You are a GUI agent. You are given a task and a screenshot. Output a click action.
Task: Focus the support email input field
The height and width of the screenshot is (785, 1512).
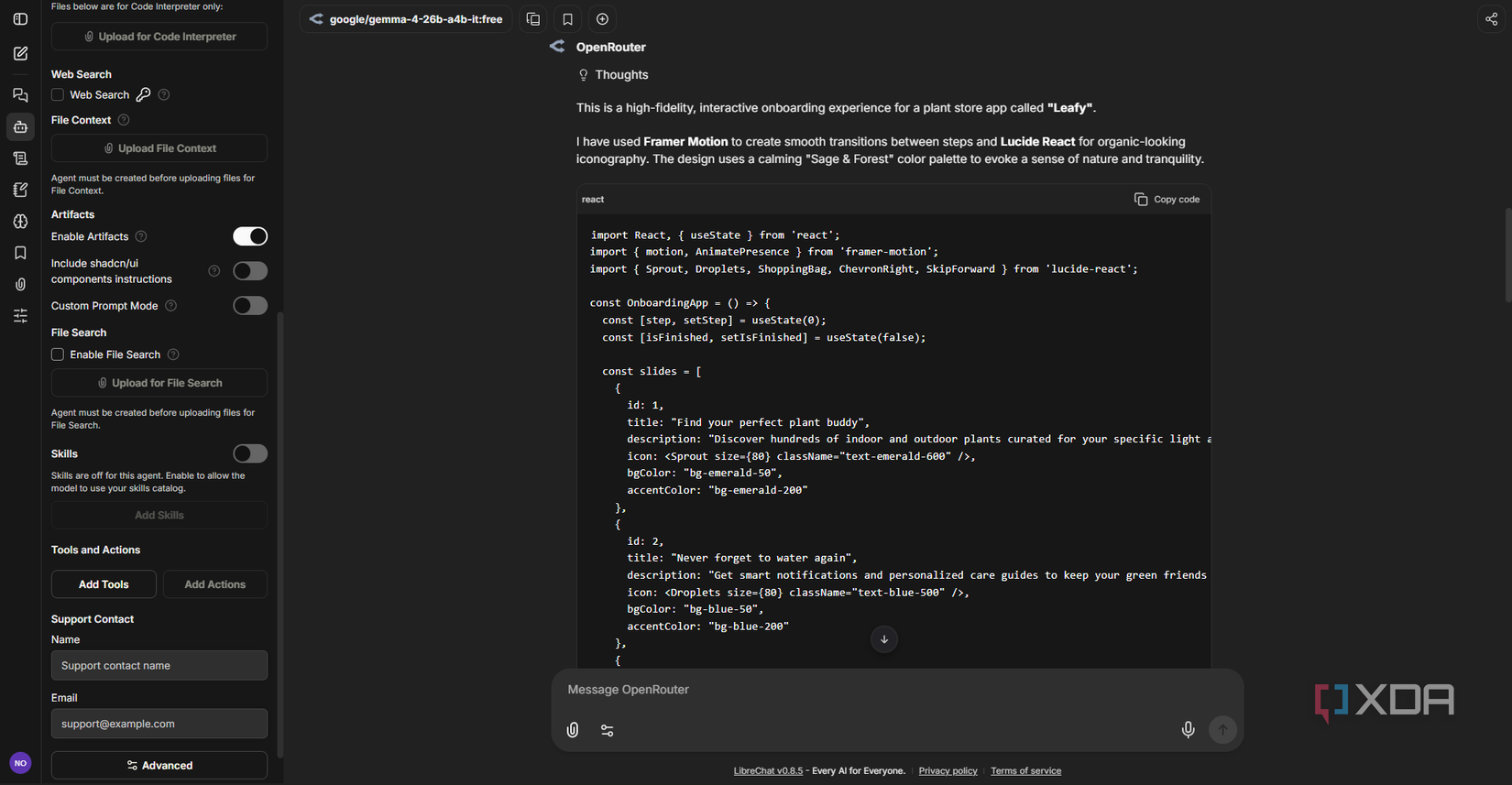click(159, 724)
